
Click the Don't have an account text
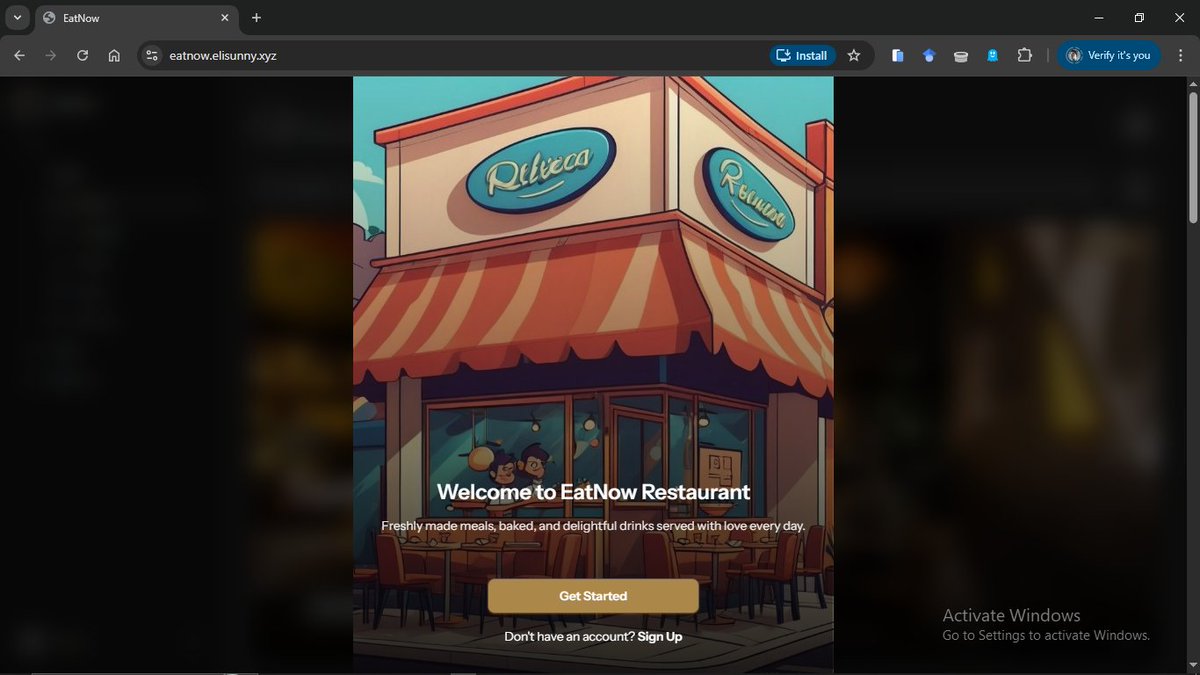click(x=569, y=637)
